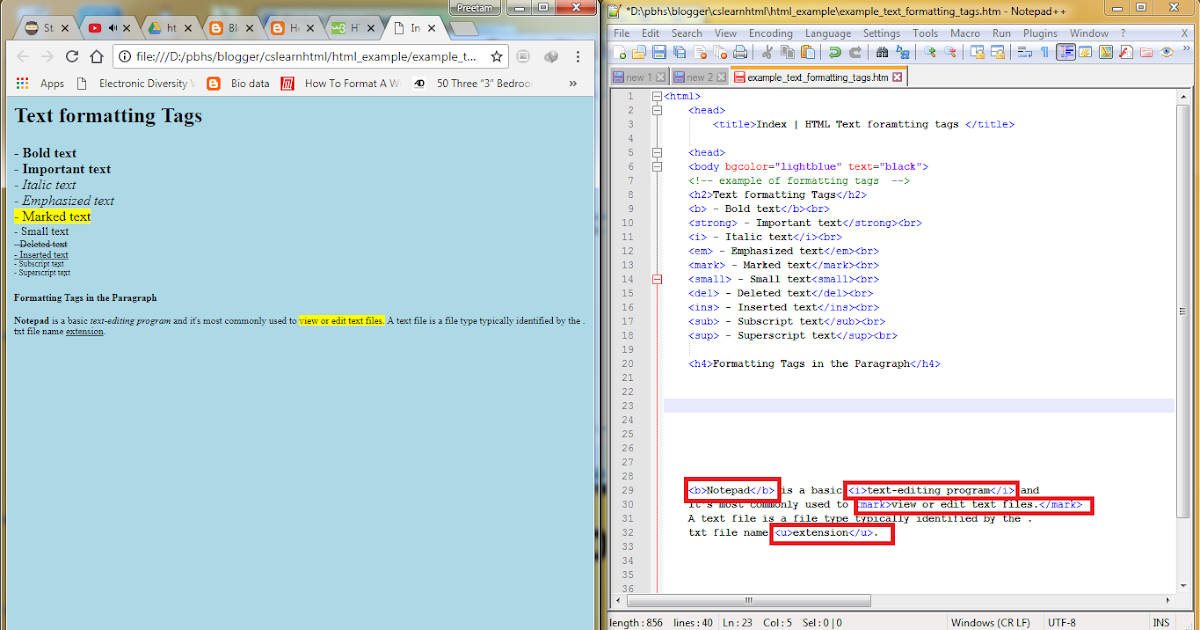Open the Encoding menu in Notepad++
Viewport: 1200px width, 630px height.
tap(770, 33)
